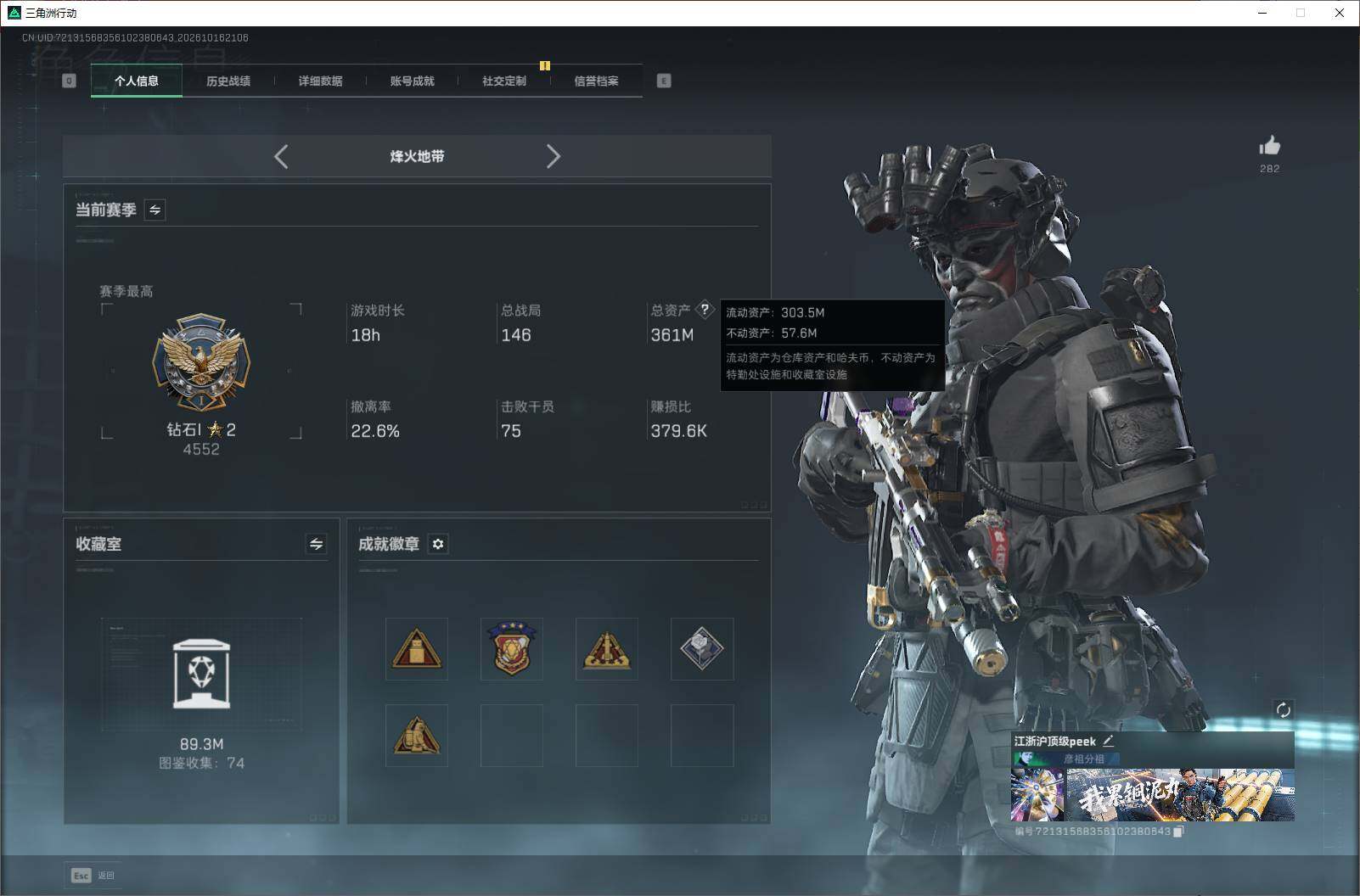
Task: Switch to the 历史战绩 tab
Action: (228, 81)
